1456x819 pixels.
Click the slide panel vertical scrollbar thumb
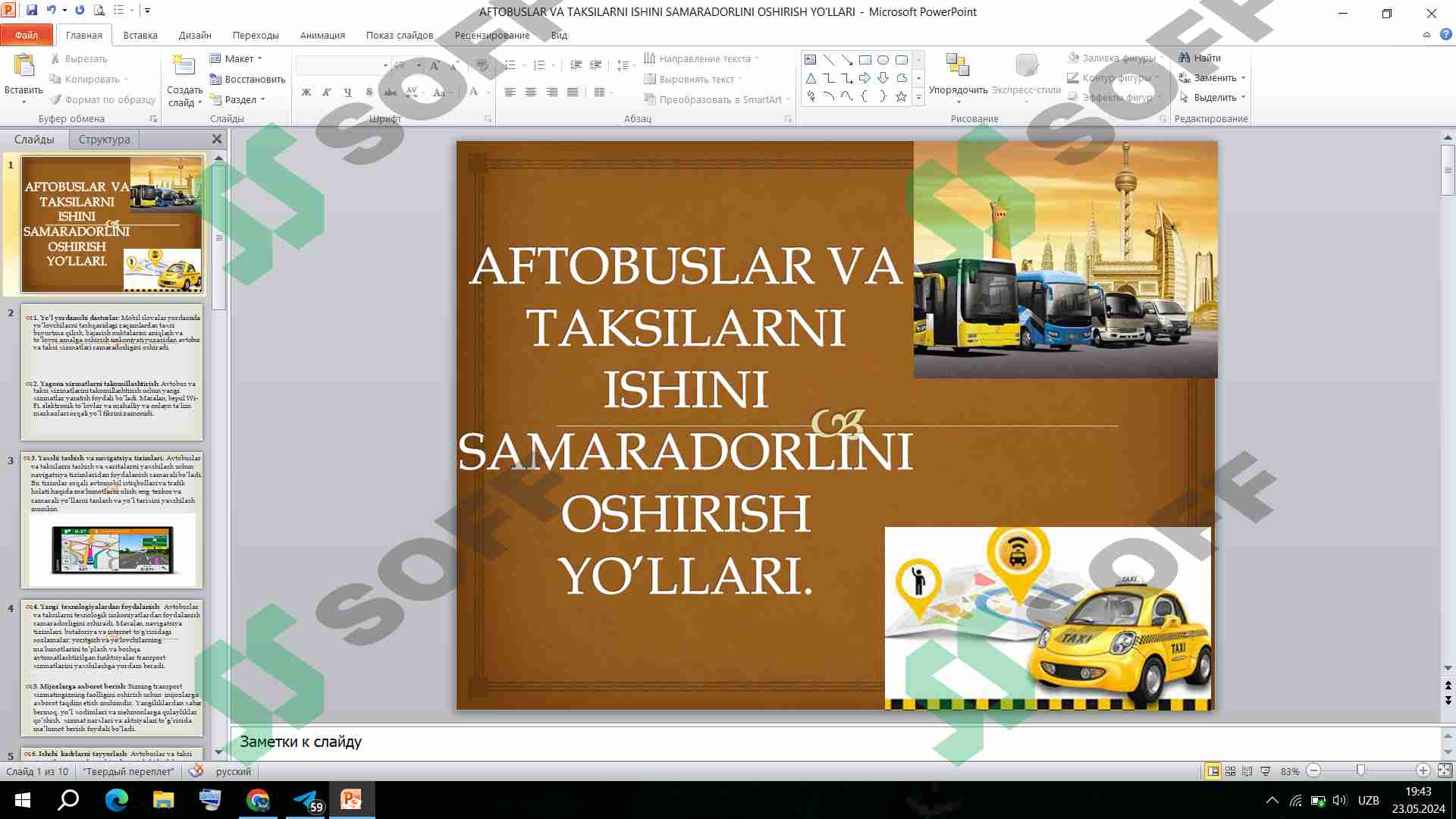(x=219, y=237)
